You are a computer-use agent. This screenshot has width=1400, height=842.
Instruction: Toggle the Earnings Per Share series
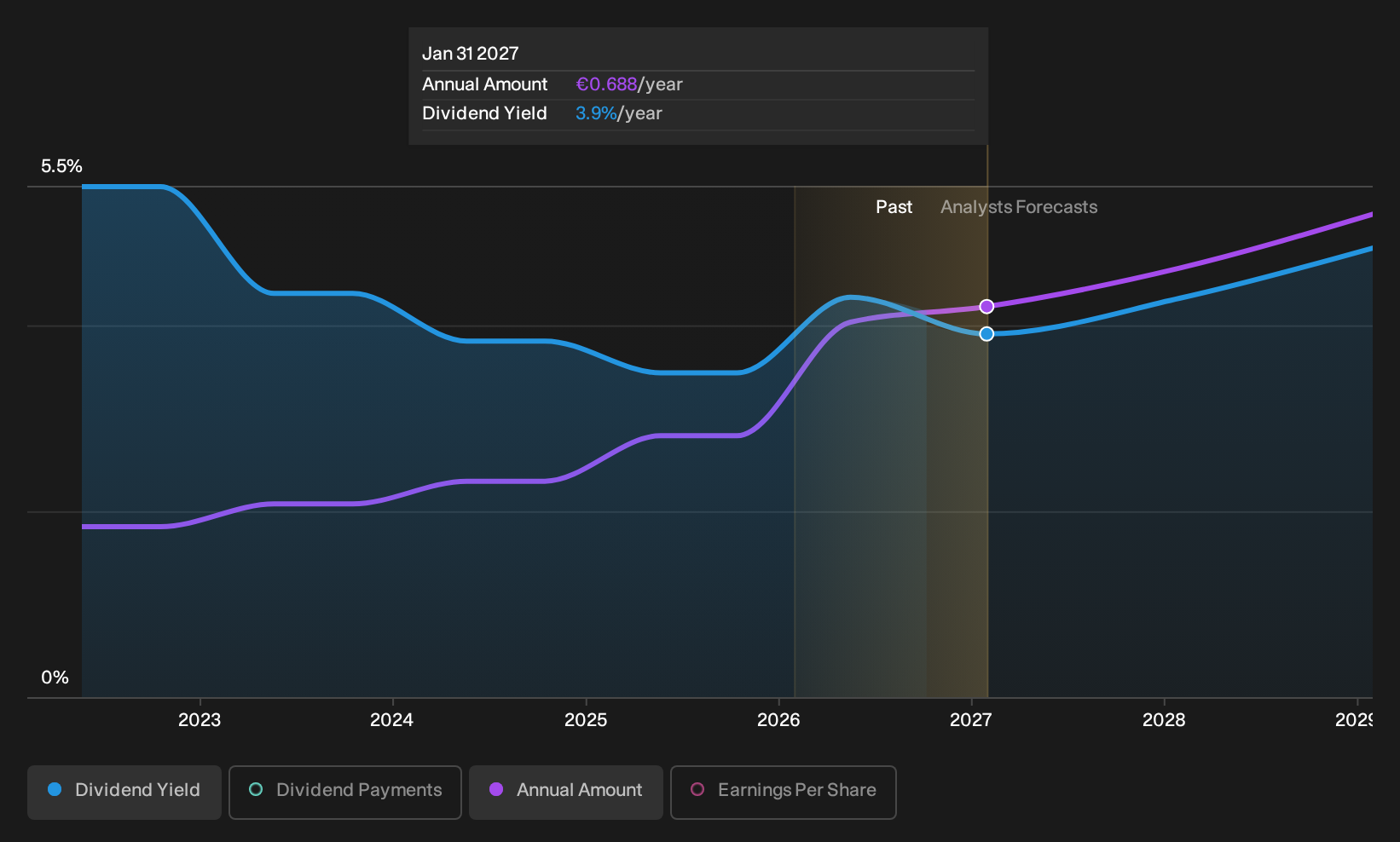pos(784,793)
